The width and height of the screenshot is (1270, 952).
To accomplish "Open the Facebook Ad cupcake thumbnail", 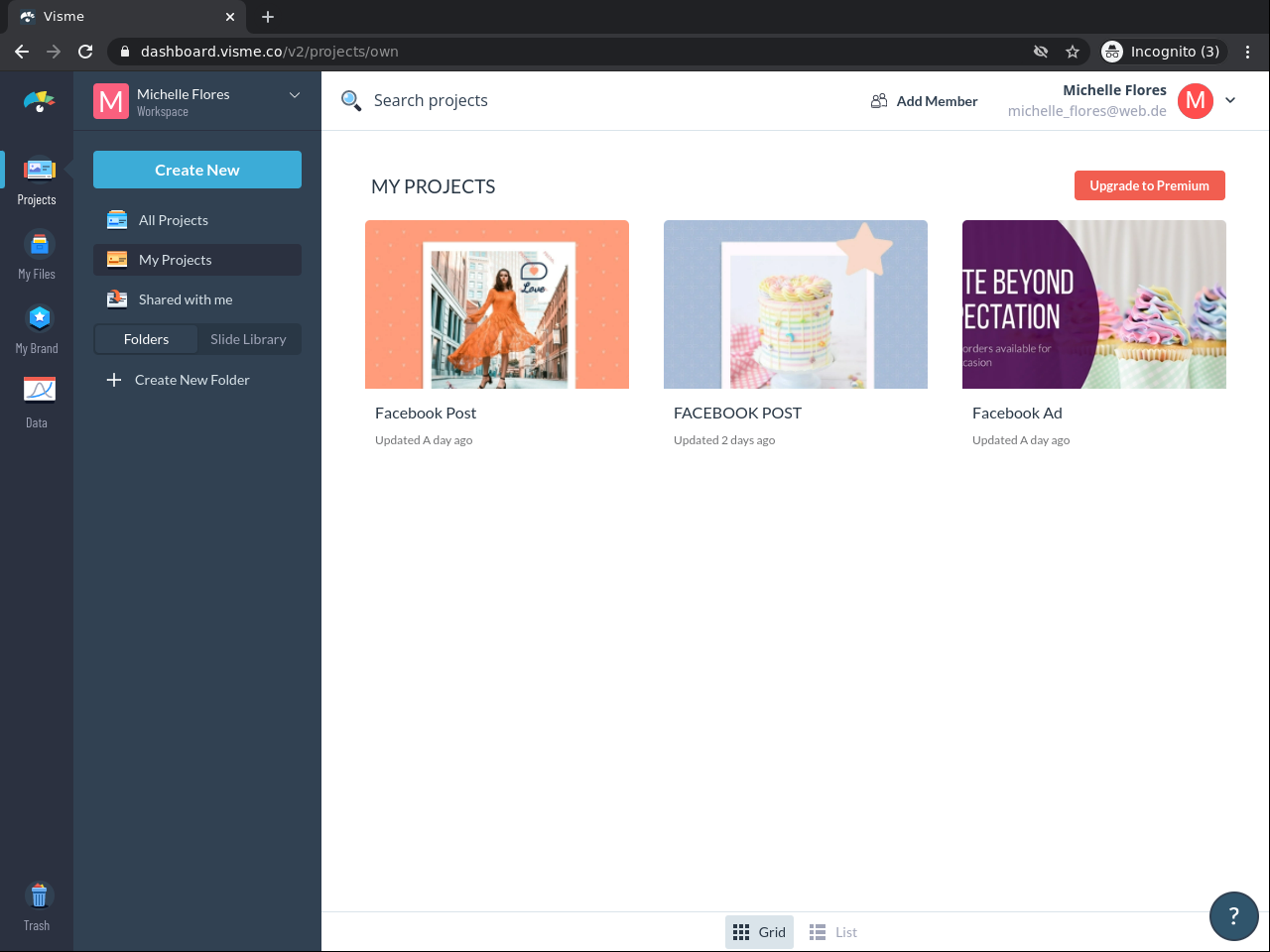I will pos(1094,304).
